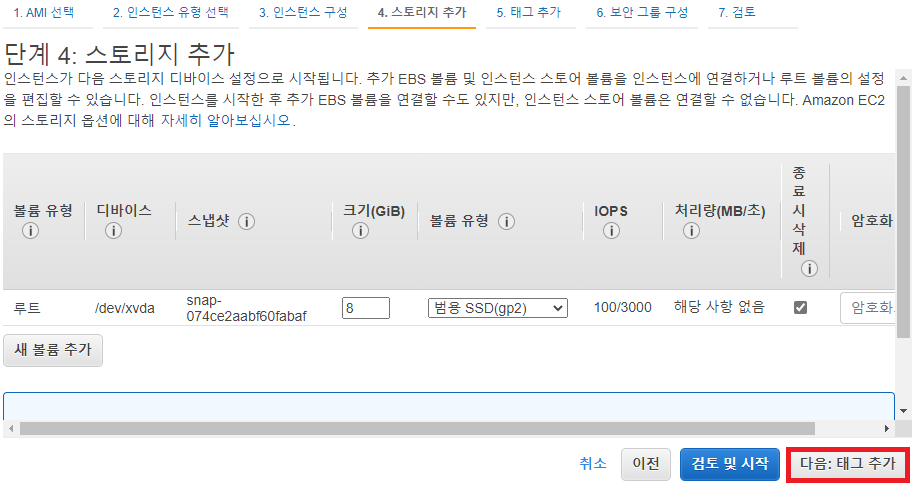Click vertical scrollbar up arrow
The height and width of the screenshot is (487, 918).
tap(904, 78)
